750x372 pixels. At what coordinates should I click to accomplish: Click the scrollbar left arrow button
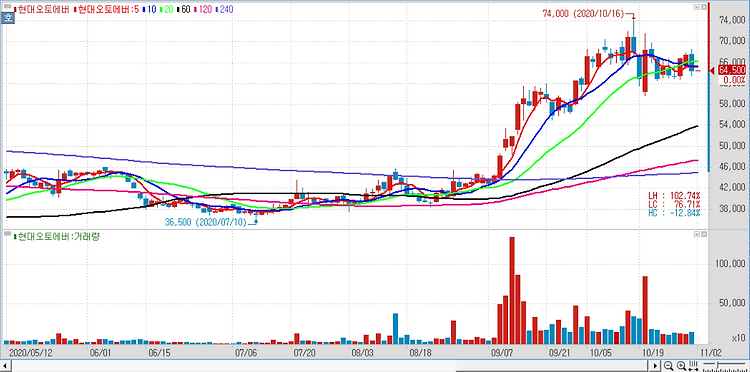pos(4,367)
